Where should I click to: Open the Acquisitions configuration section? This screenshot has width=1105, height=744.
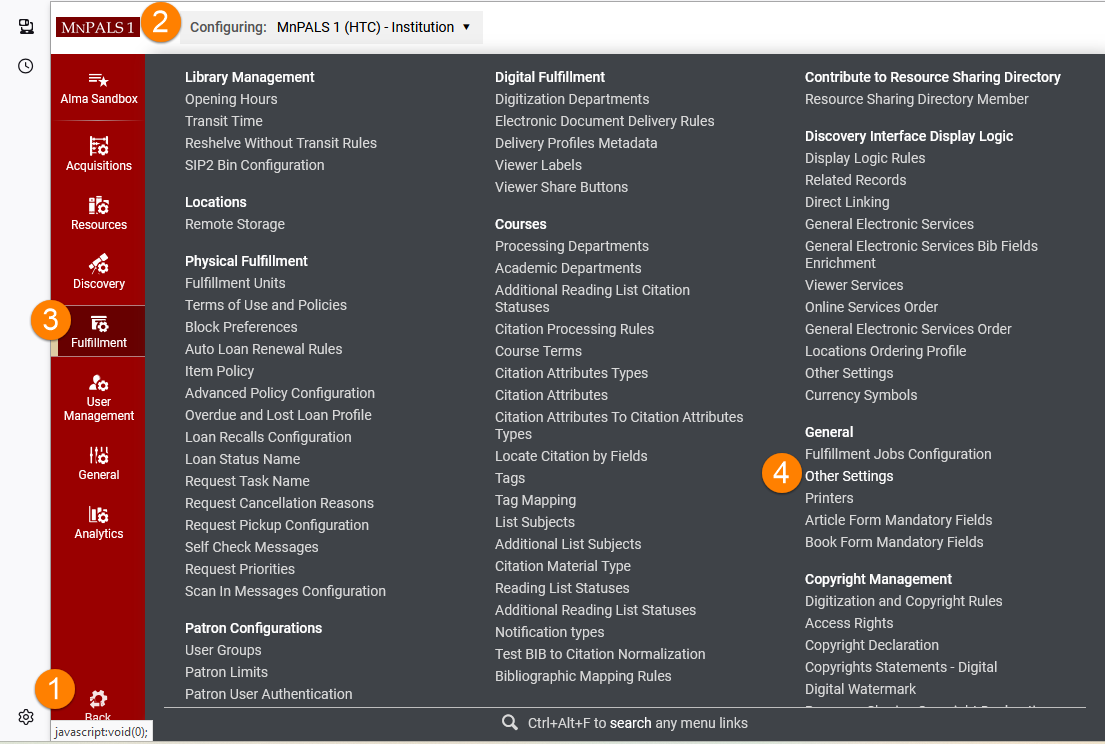pos(99,154)
